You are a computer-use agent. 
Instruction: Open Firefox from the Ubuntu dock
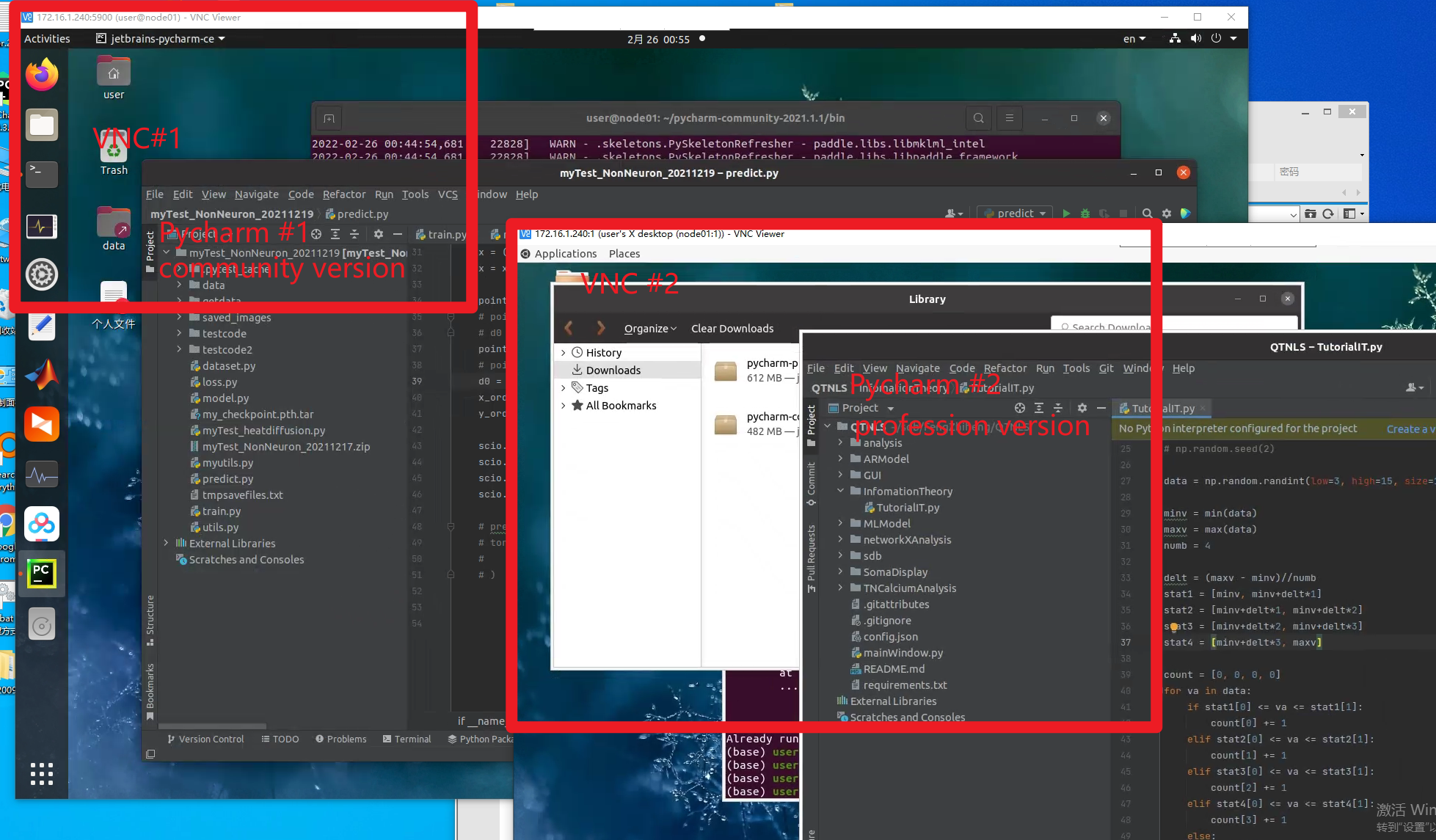tap(42, 75)
